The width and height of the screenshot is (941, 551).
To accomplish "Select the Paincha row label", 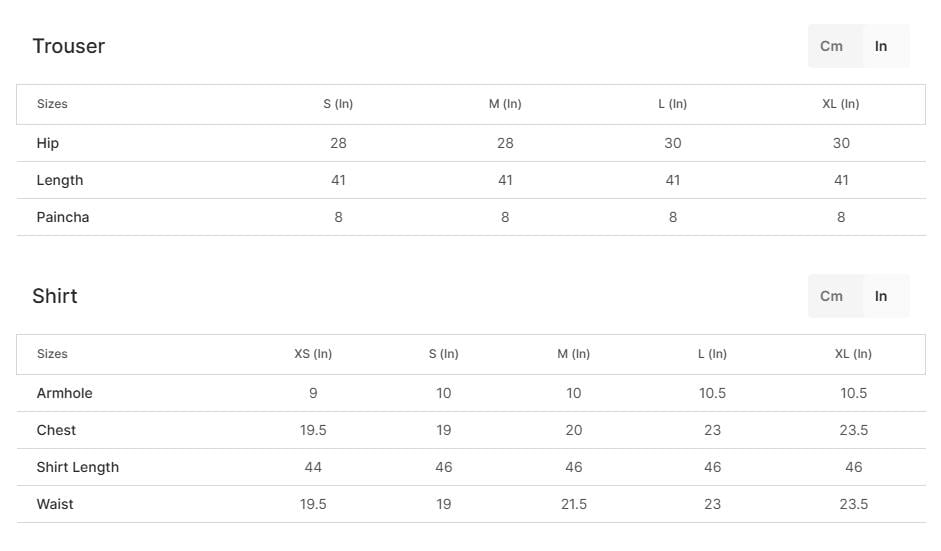I will [63, 217].
